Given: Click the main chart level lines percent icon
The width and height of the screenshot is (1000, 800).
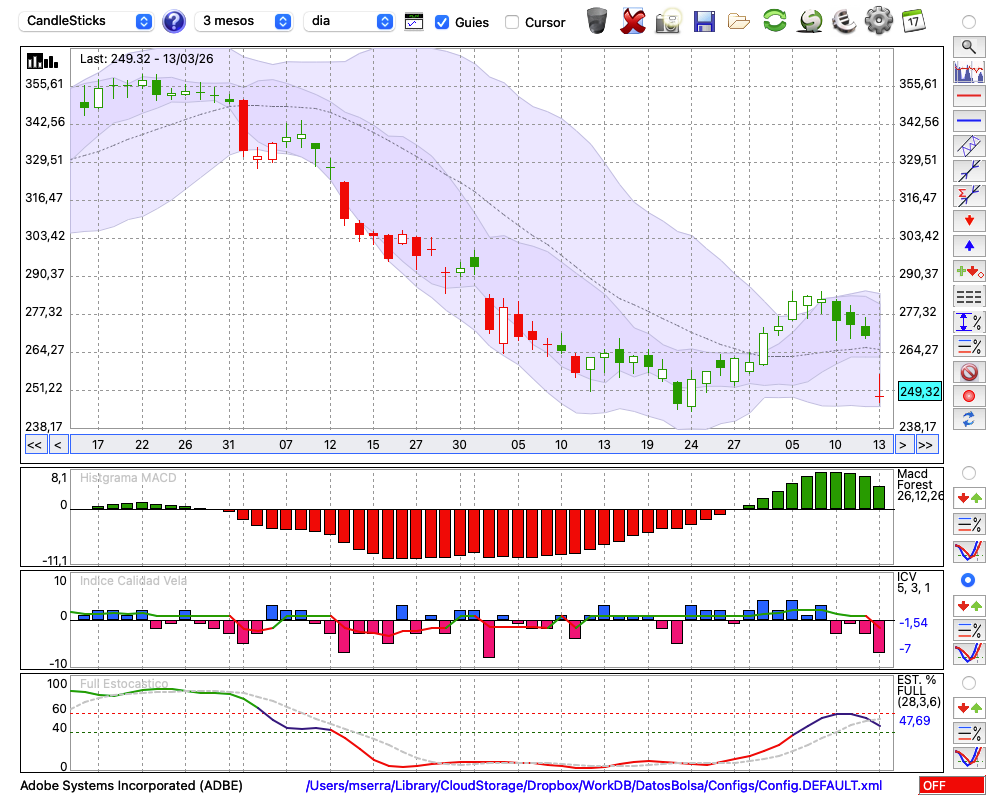Looking at the screenshot, I should (969, 346).
